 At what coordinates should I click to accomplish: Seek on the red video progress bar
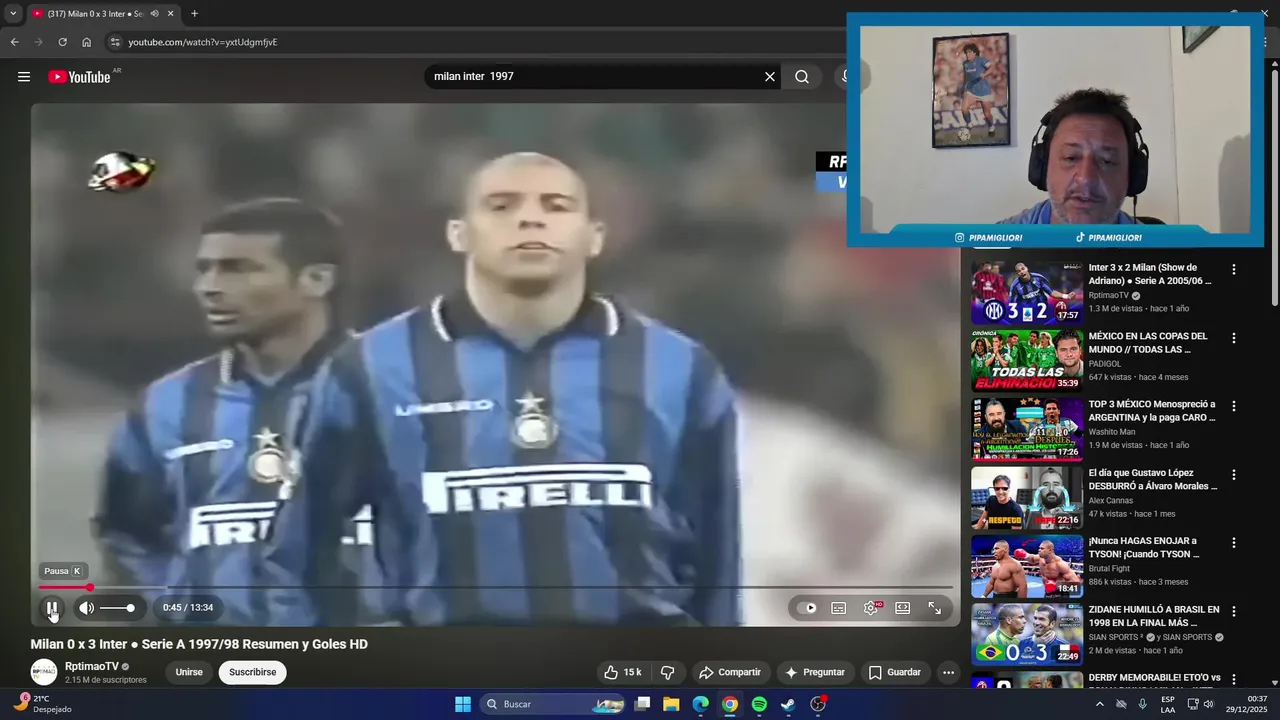495,587
